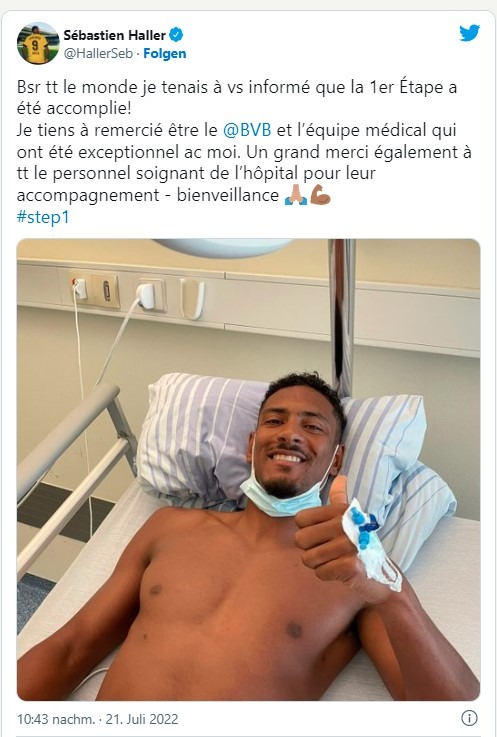This screenshot has width=497, height=737.
Task: Click the date 21. Juli 2022
Action: pos(142,719)
